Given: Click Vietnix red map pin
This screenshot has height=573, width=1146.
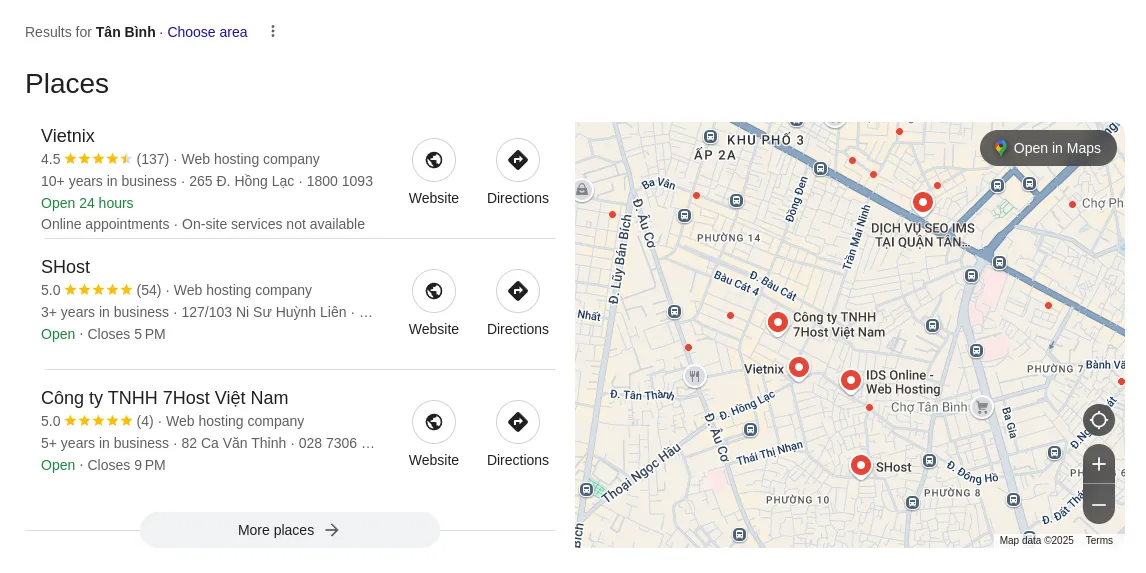Looking at the screenshot, I should (x=799, y=368).
